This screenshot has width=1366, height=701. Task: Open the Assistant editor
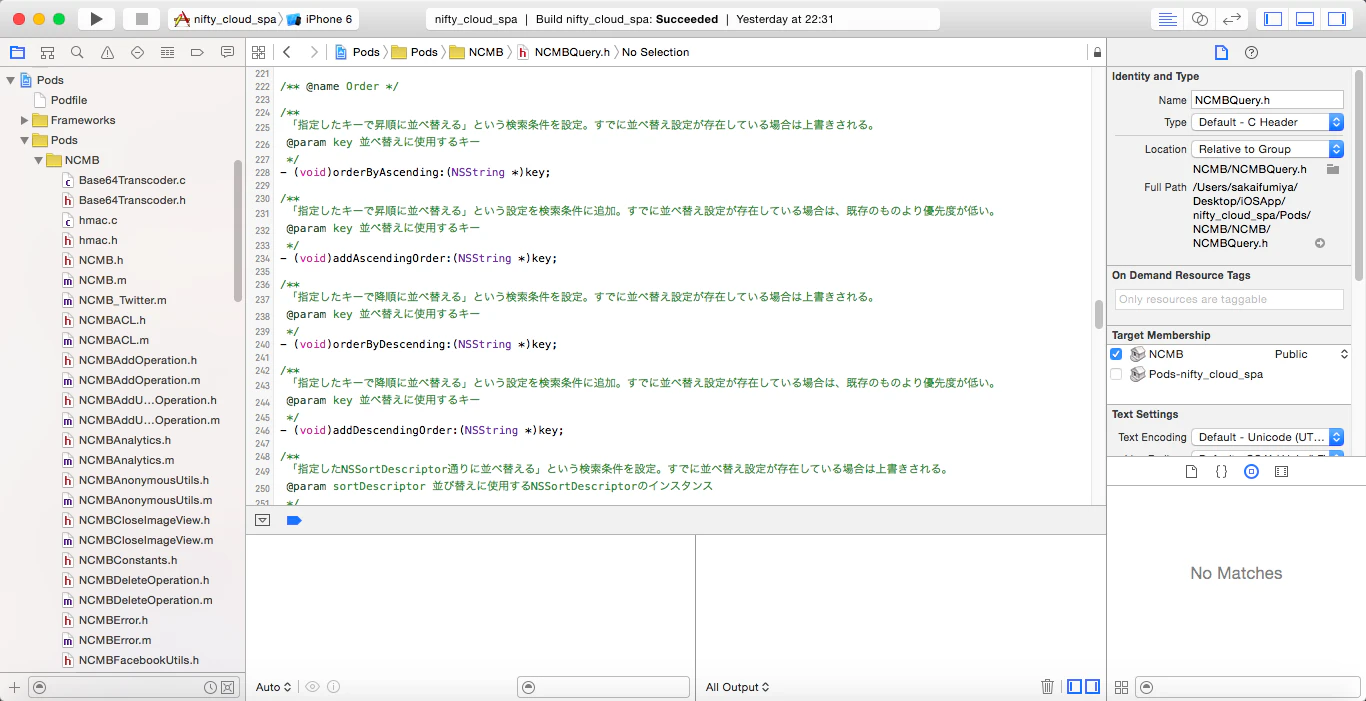point(1200,19)
